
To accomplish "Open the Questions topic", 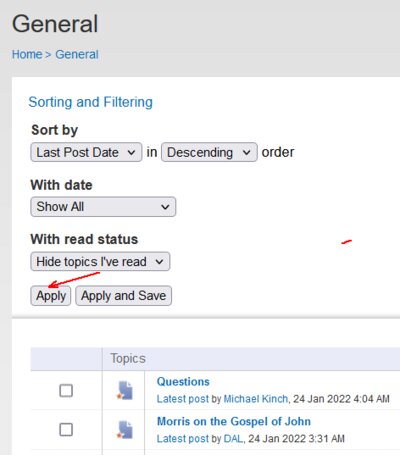I will (183, 382).
